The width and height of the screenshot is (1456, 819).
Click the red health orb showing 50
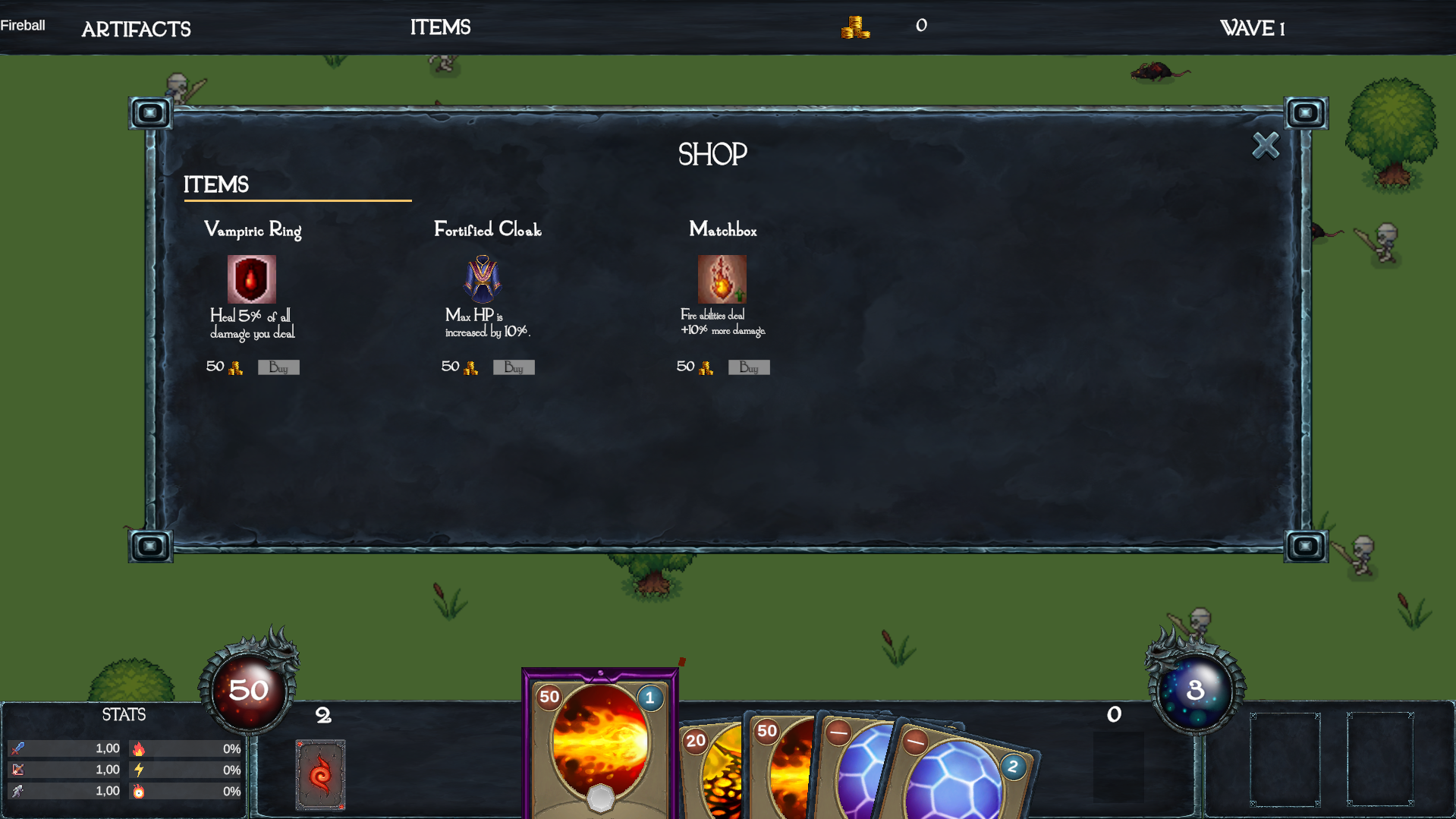click(x=248, y=690)
